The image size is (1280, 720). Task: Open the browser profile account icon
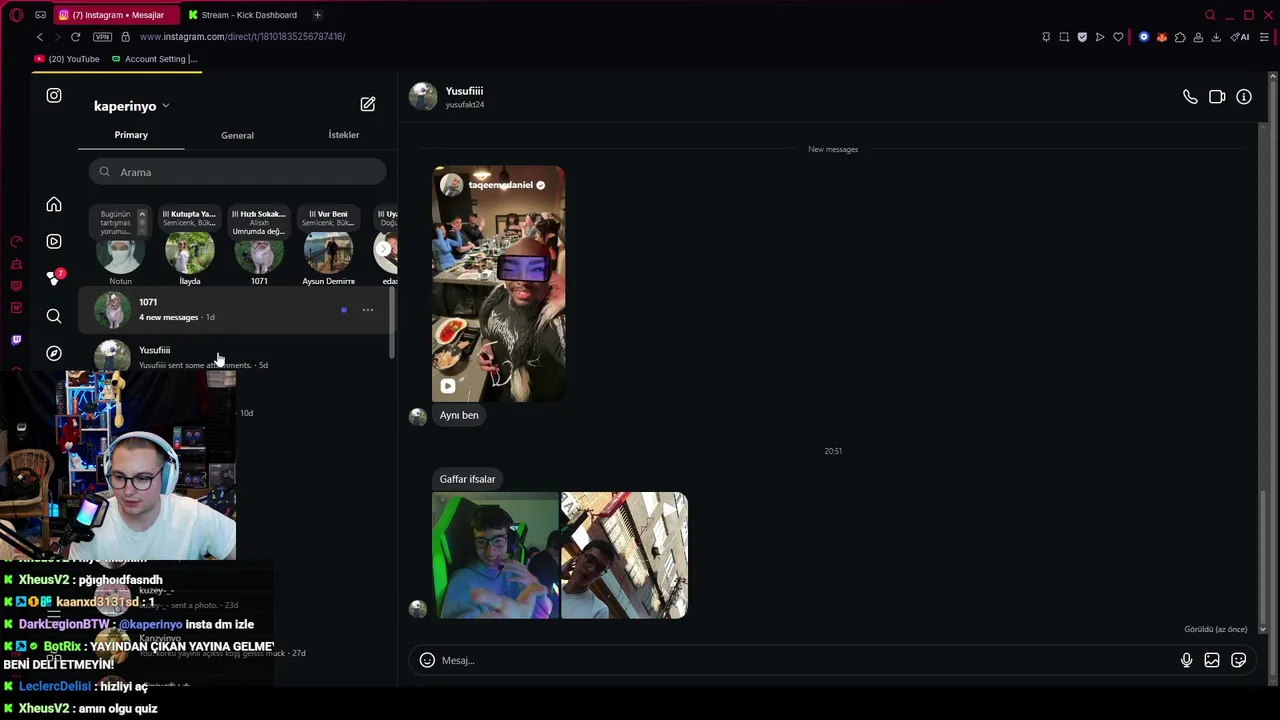pos(1198,37)
